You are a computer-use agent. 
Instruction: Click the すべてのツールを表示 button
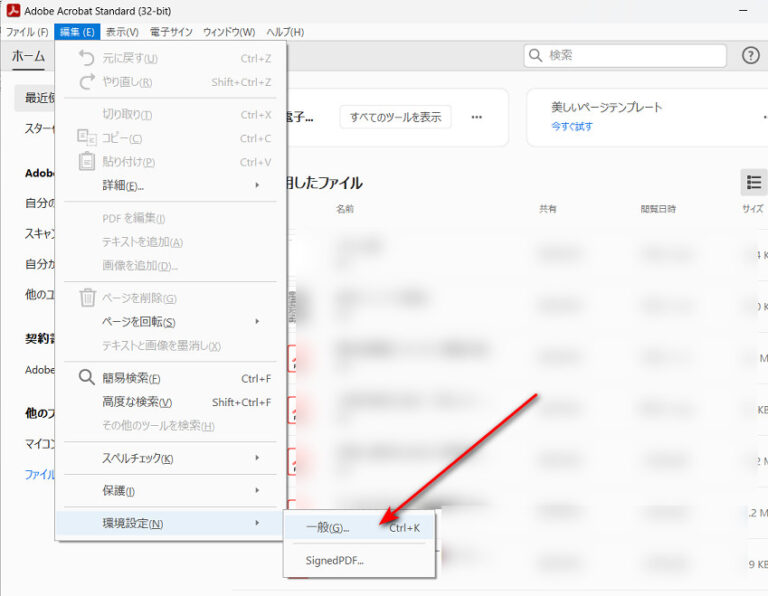pos(395,117)
